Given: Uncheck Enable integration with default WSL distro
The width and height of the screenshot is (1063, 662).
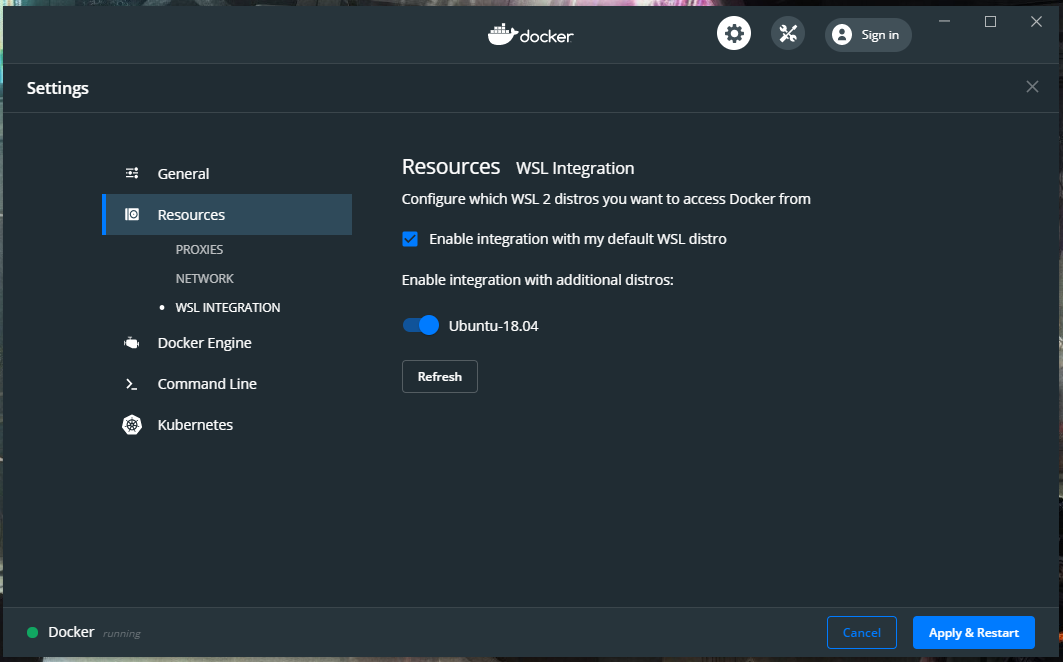Looking at the screenshot, I should click(x=410, y=239).
